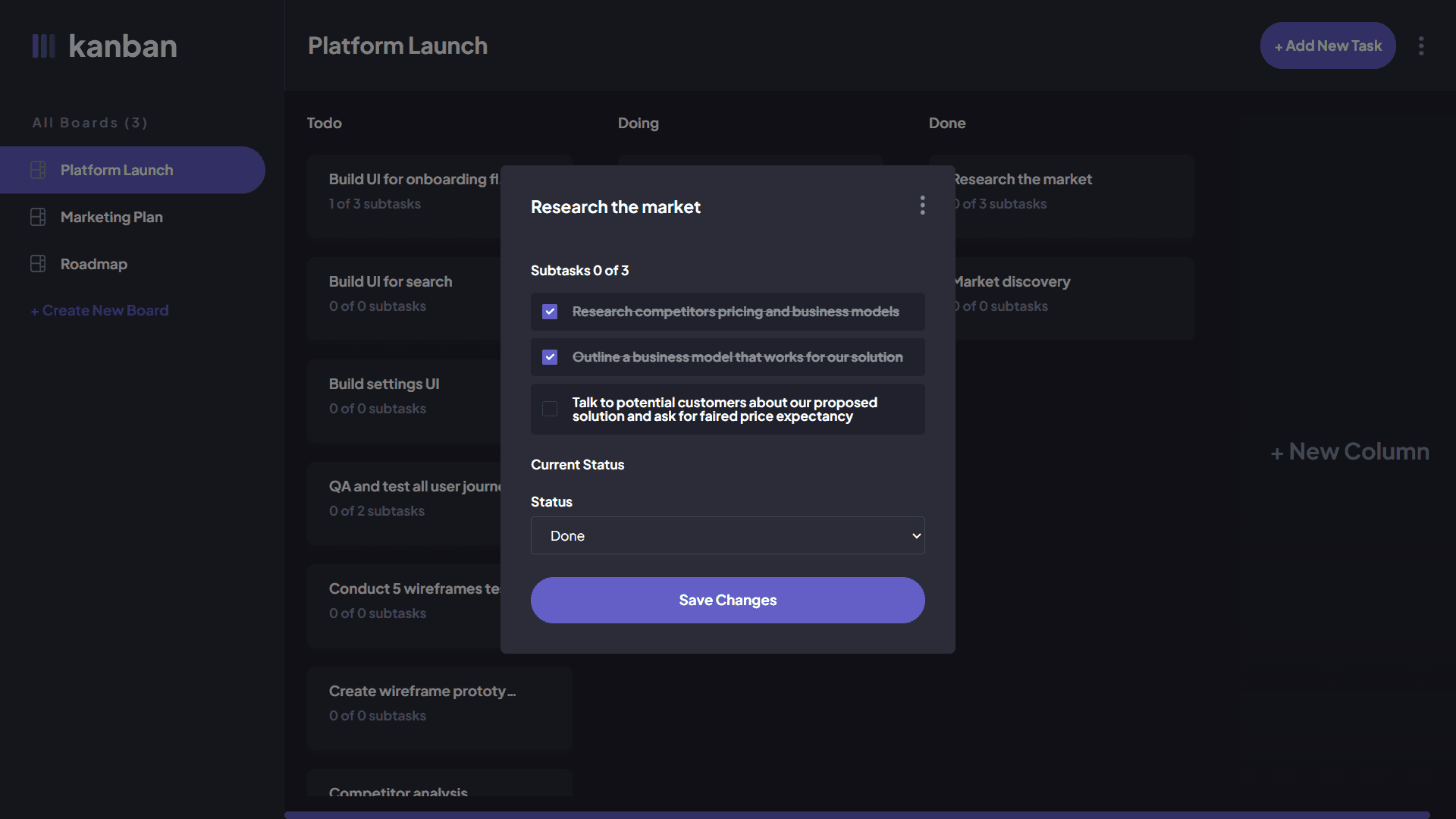Check Talk to potential customers subtask
1456x819 pixels.
(550, 409)
